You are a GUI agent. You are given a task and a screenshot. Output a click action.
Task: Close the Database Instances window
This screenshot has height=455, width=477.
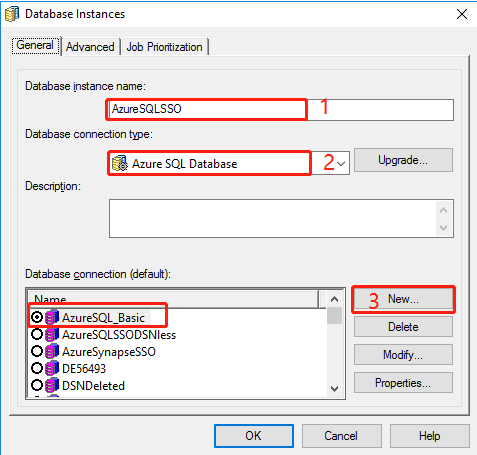(x=462, y=14)
